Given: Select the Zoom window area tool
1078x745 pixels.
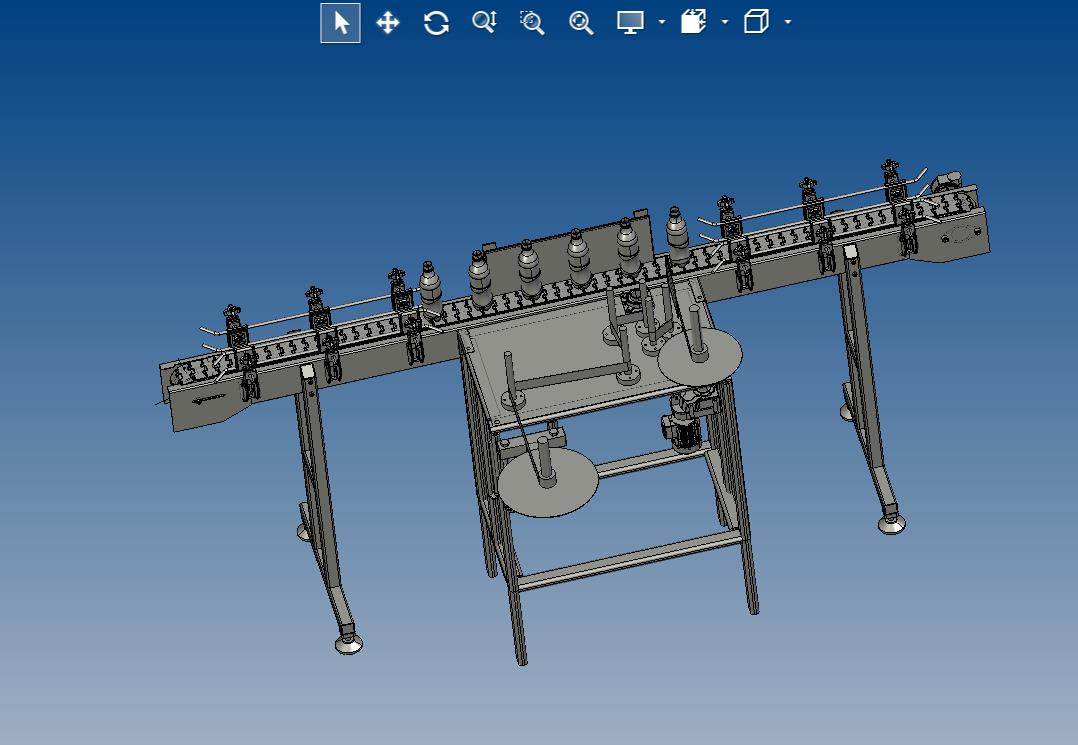Looking at the screenshot, I should [532, 23].
